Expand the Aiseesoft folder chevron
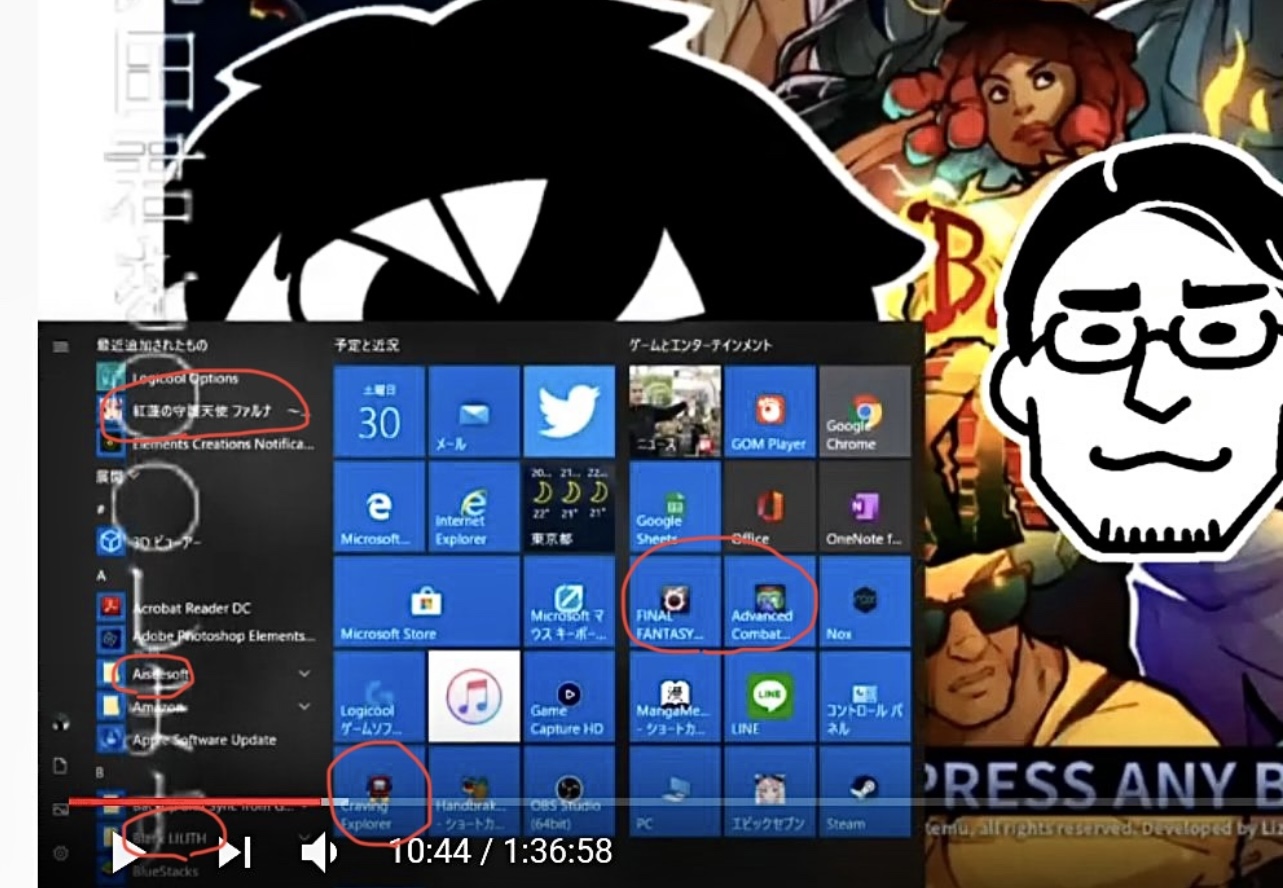Image resolution: width=1283 pixels, height=888 pixels. [304, 674]
